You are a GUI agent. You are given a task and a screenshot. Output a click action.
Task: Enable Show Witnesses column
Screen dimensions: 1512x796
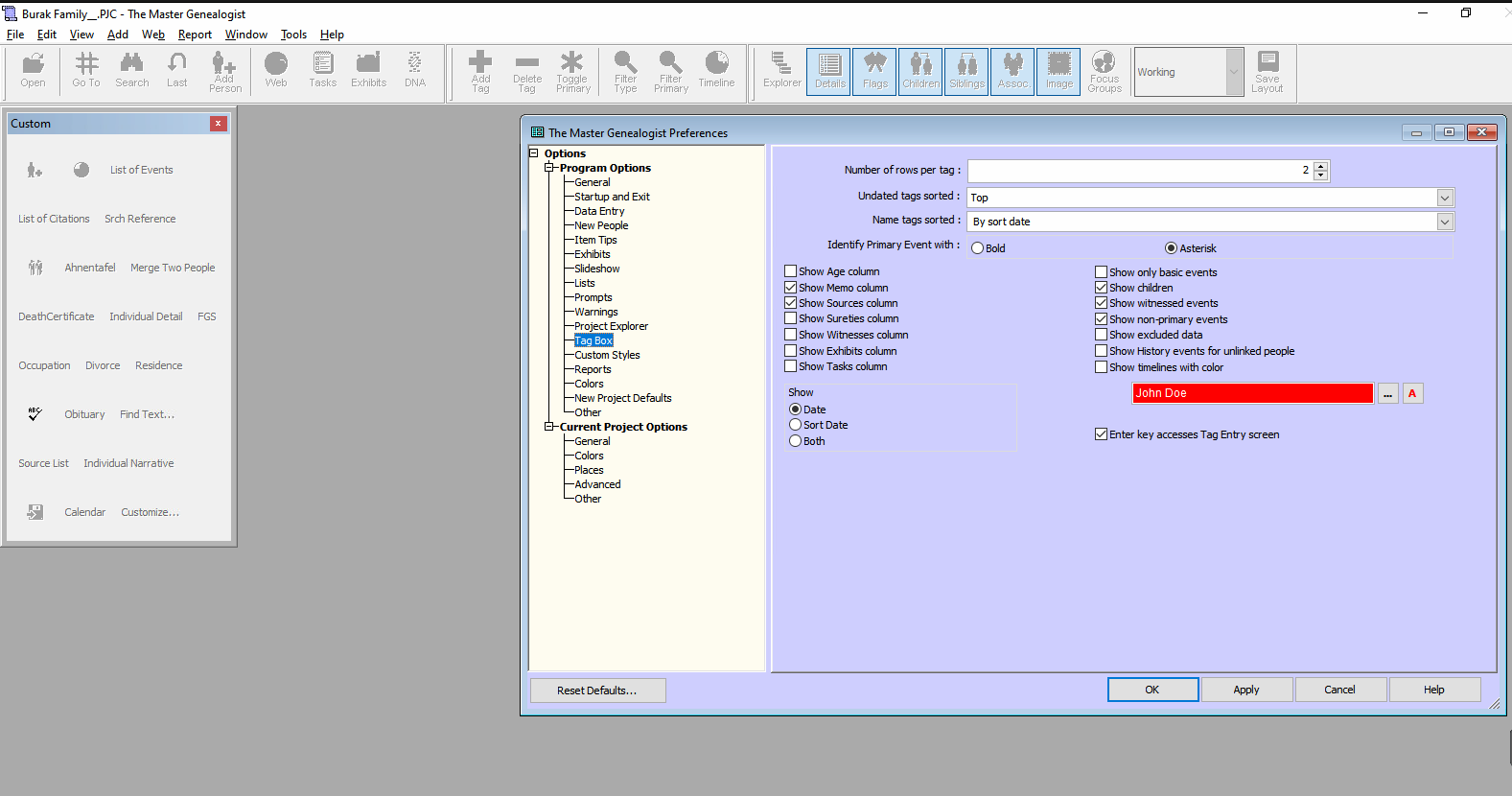pos(791,335)
